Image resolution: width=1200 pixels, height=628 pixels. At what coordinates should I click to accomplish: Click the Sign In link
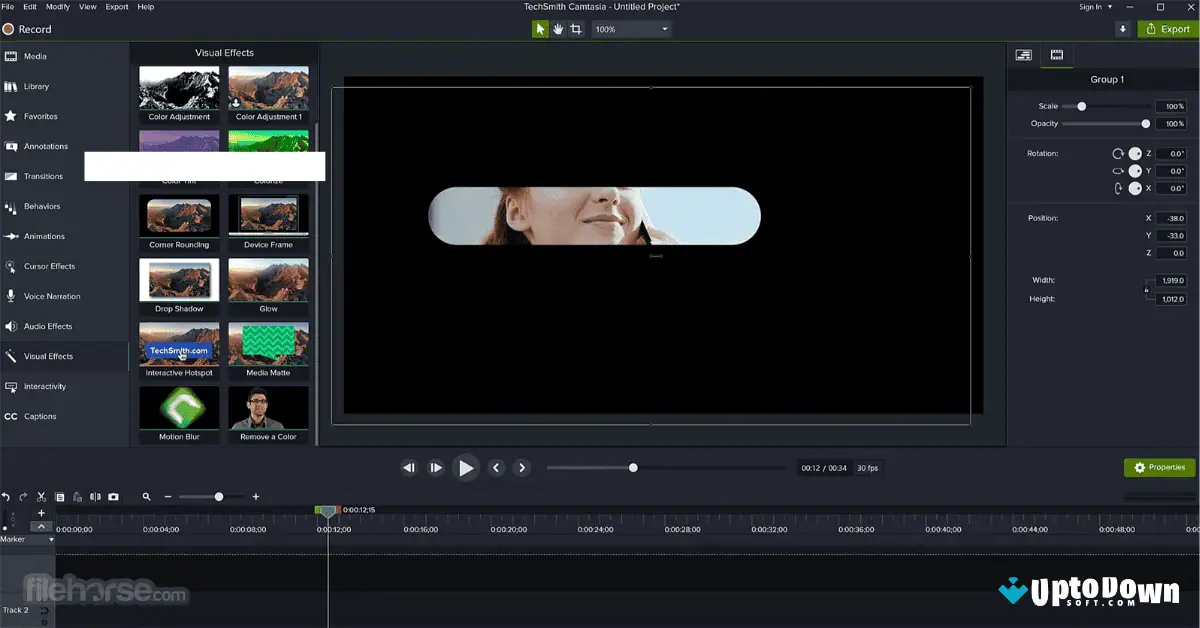coord(1090,6)
